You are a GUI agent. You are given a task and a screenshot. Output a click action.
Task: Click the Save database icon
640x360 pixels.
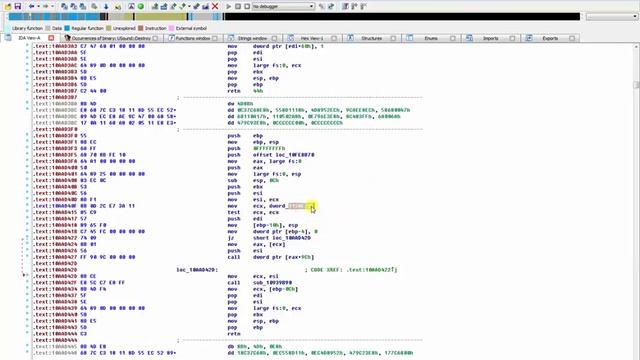pyautogui.click(x=18, y=6)
